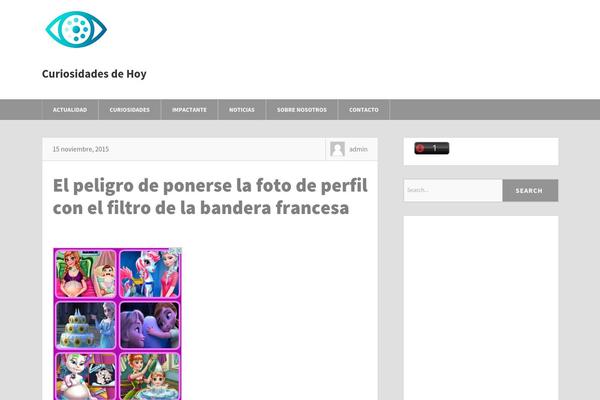
Task: Open the Anna hugging troll thumbnail
Action: [149, 325]
